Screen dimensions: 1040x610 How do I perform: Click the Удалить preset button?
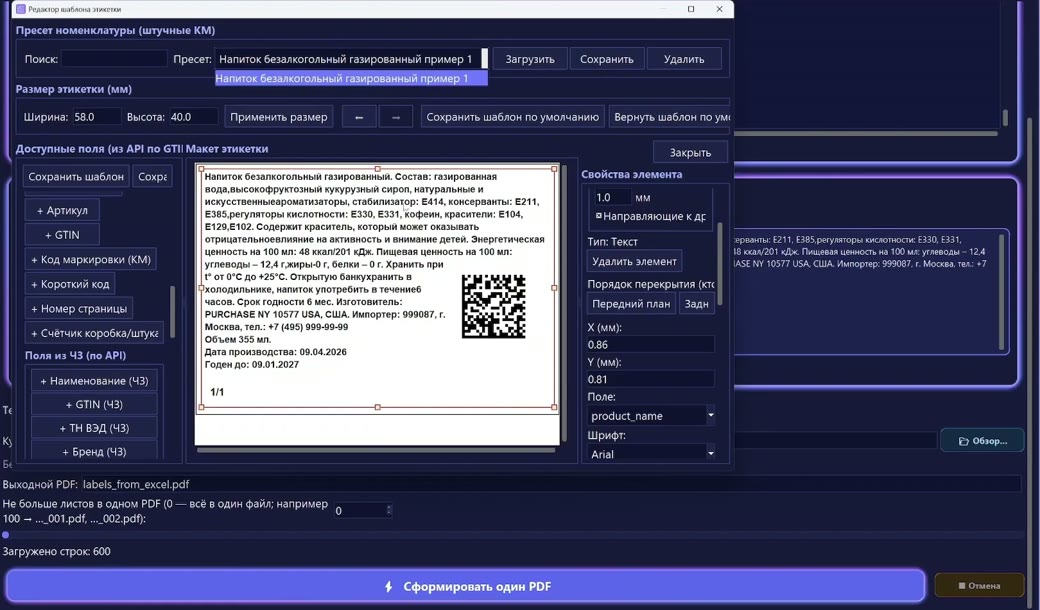click(x=684, y=59)
